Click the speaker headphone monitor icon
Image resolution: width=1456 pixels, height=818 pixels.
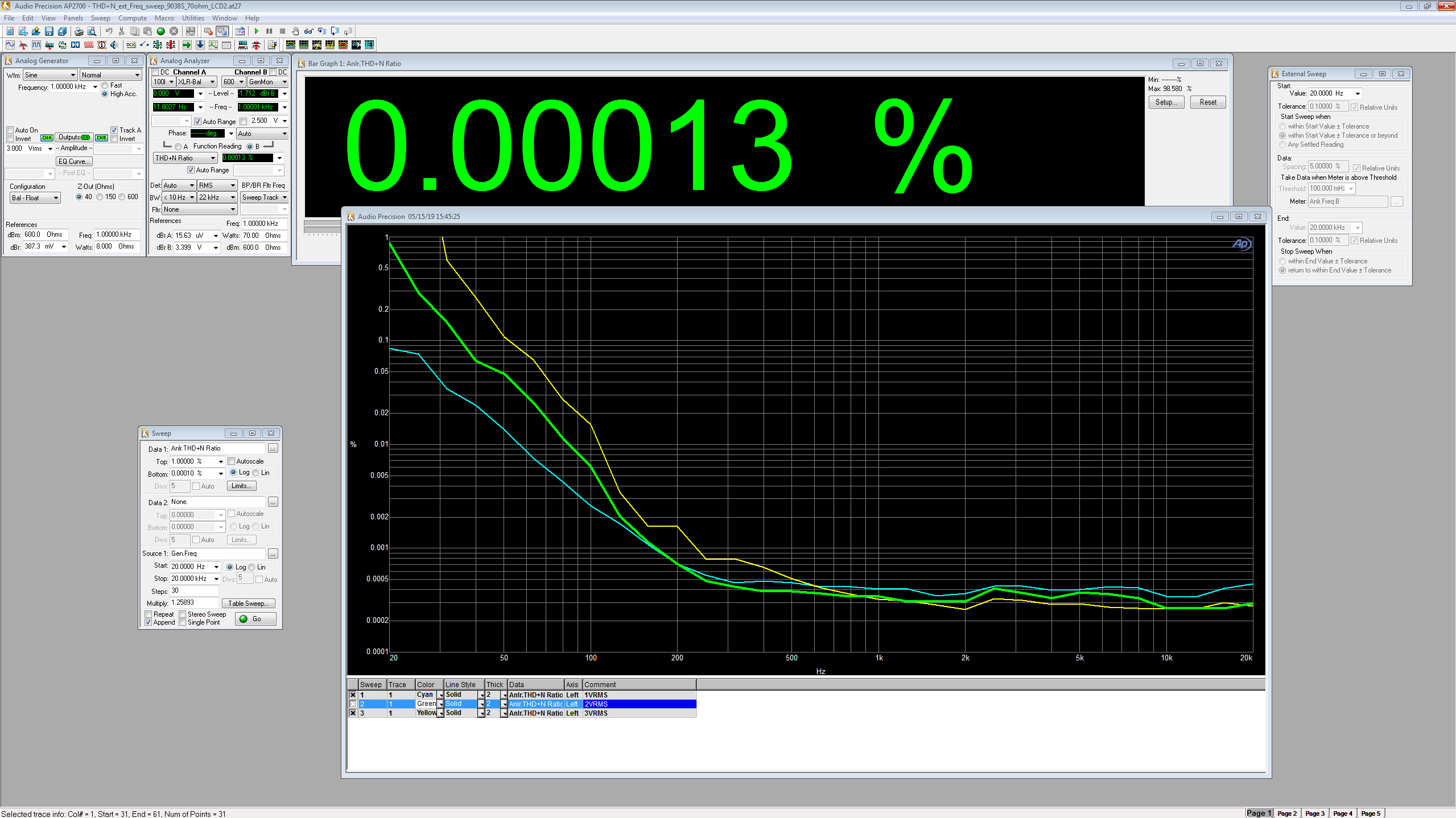[114, 45]
